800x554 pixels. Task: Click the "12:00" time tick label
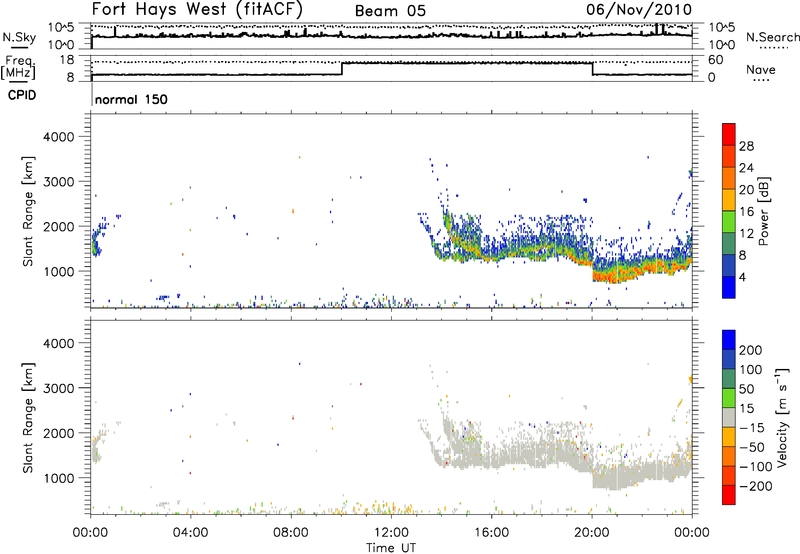391,533
